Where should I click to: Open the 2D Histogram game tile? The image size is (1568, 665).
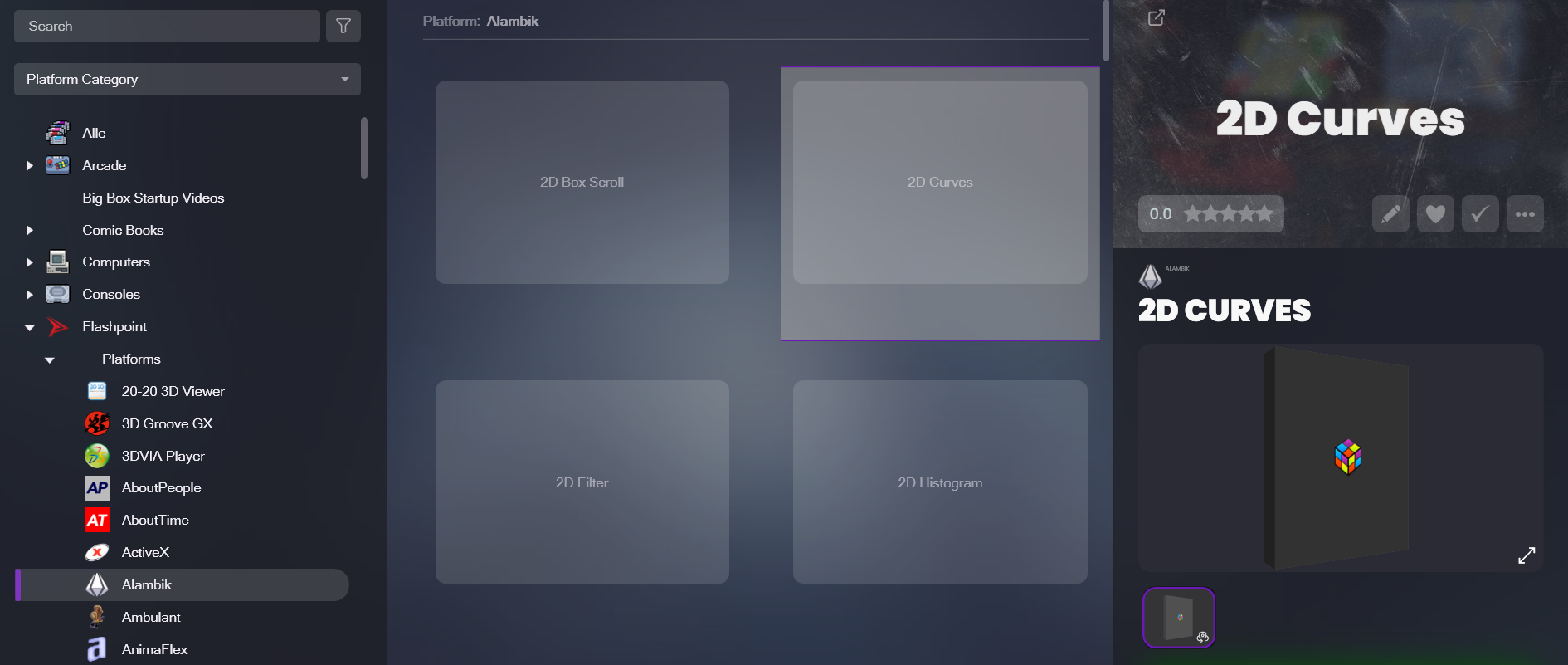939,482
